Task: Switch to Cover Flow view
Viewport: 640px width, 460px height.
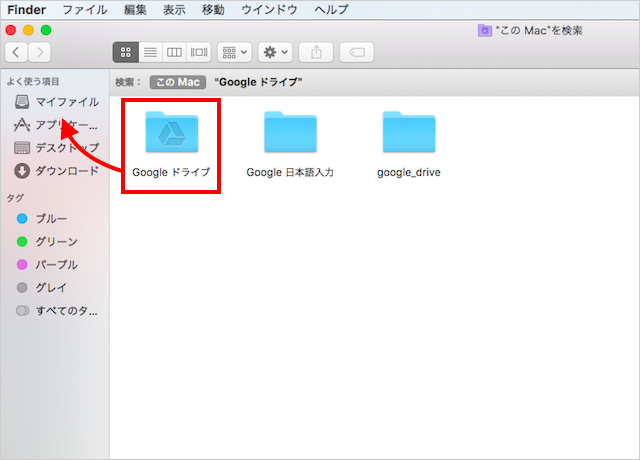Action: coord(199,52)
